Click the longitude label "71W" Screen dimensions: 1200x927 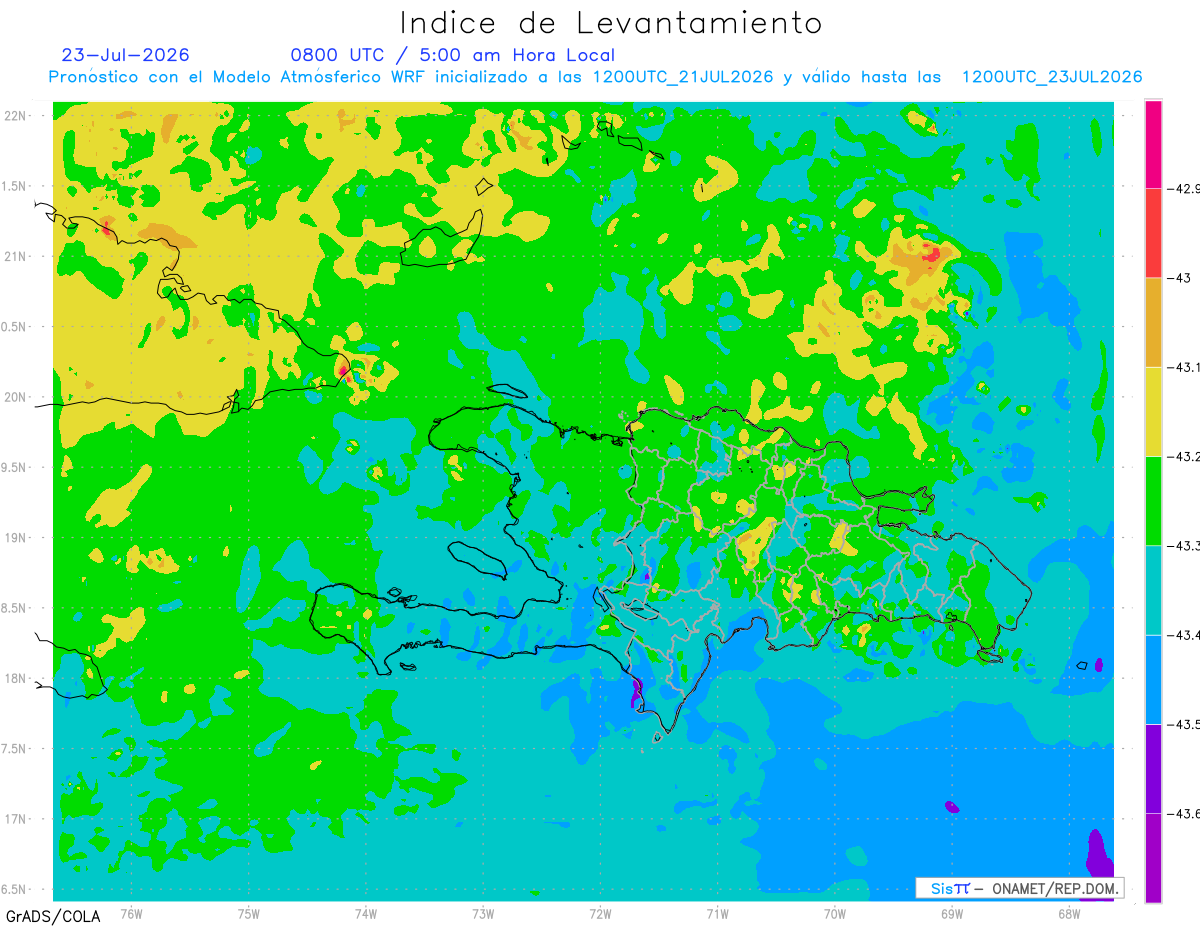point(717,914)
